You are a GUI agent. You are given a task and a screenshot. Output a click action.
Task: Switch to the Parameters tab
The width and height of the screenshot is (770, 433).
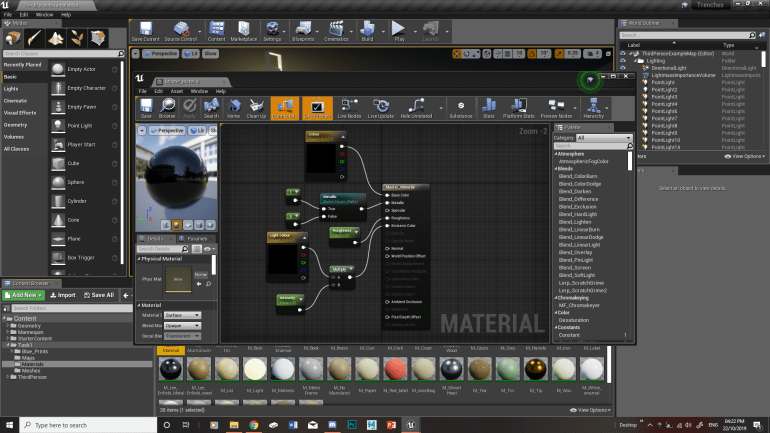click(x=196, y=239)
